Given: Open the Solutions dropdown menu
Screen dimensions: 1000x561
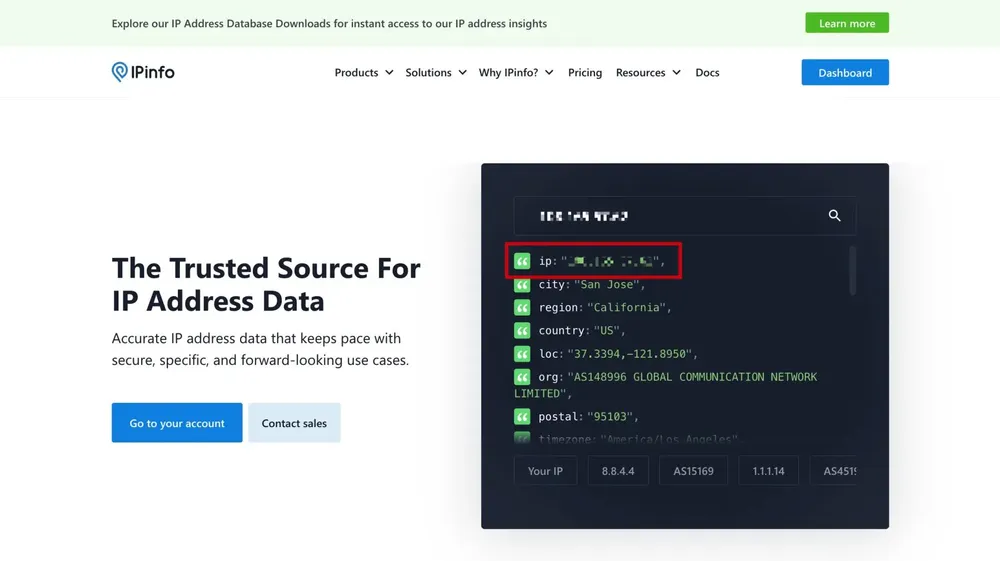Looking at the screenshot, I should (435, 73).
